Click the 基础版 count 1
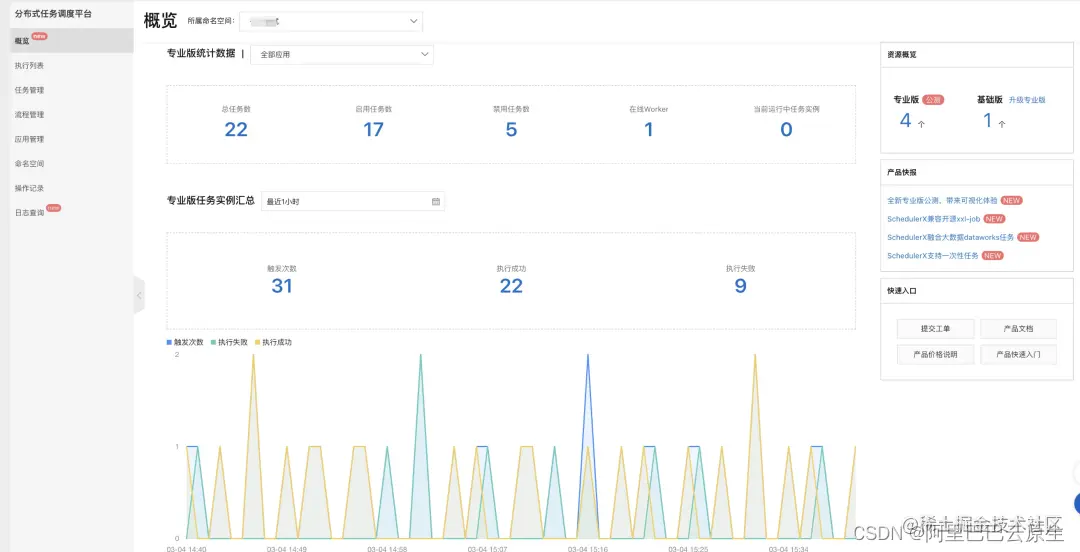 [987, 121]
